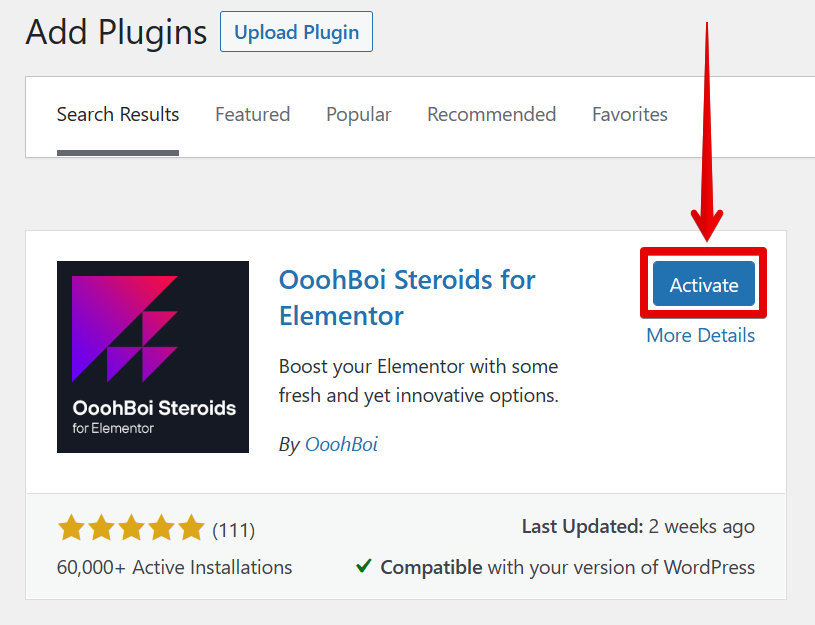Click the 60,000+ Active Installations text
815x625 pixels.
click(175, 567)
